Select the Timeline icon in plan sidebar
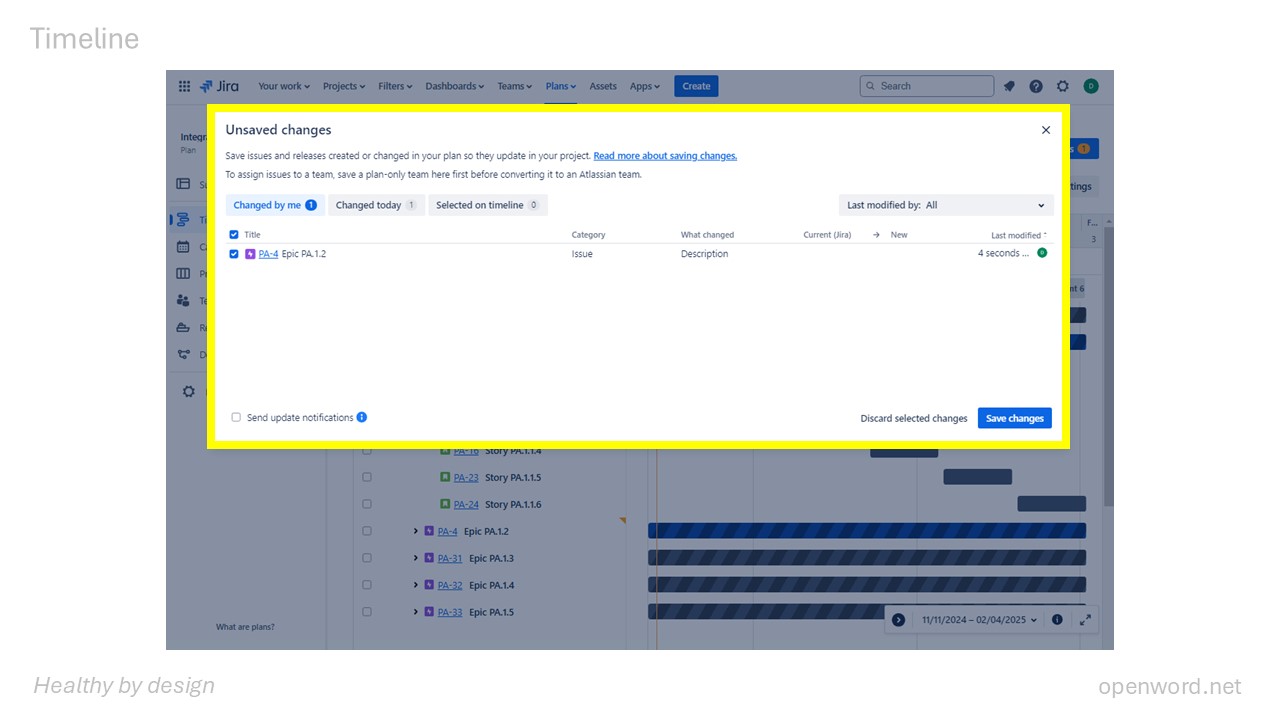This screenshot has height=720, width=1280. point(183,220)
